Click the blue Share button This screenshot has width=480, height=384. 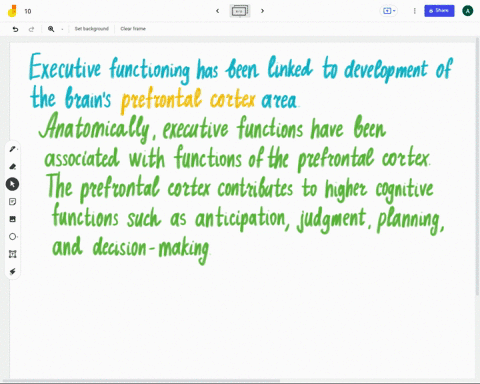click(x=439, y=11)
